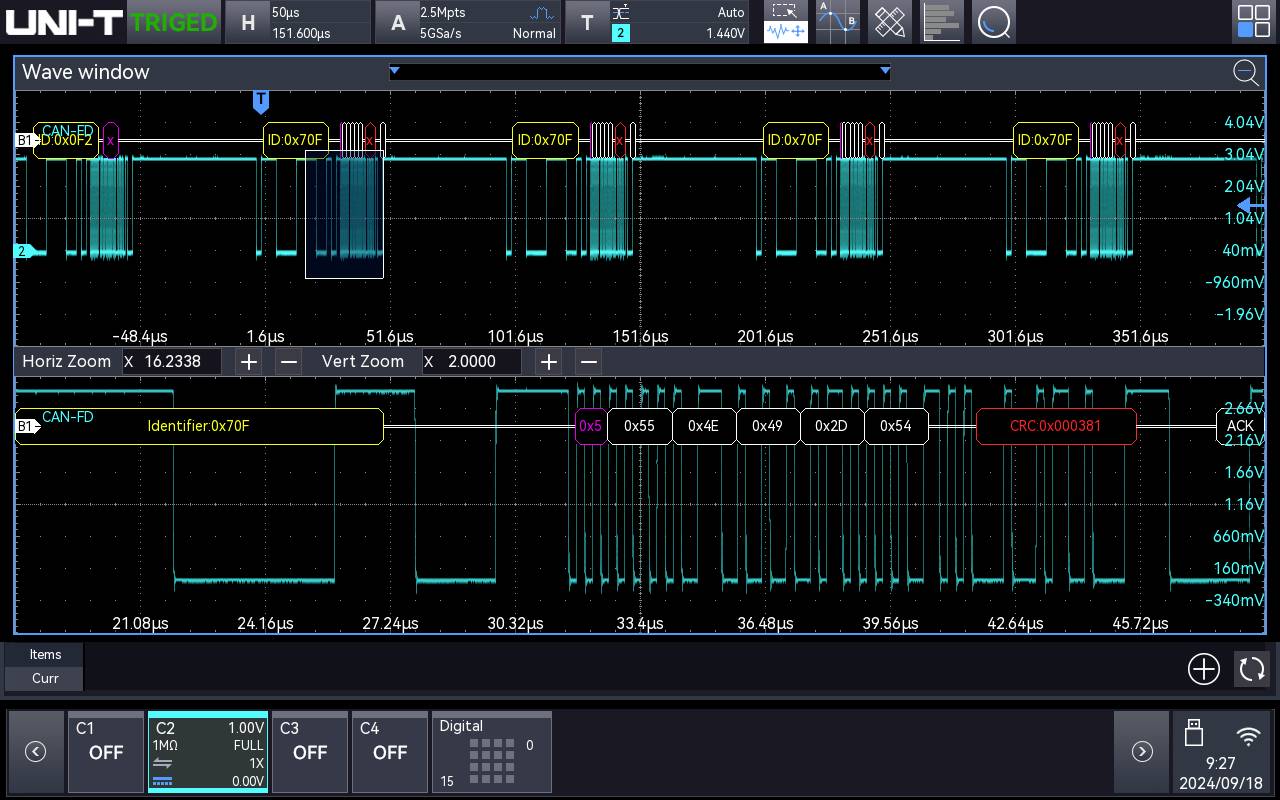Select the waveform navigation icon
1280x800 pixels.
tap(785, 31)
